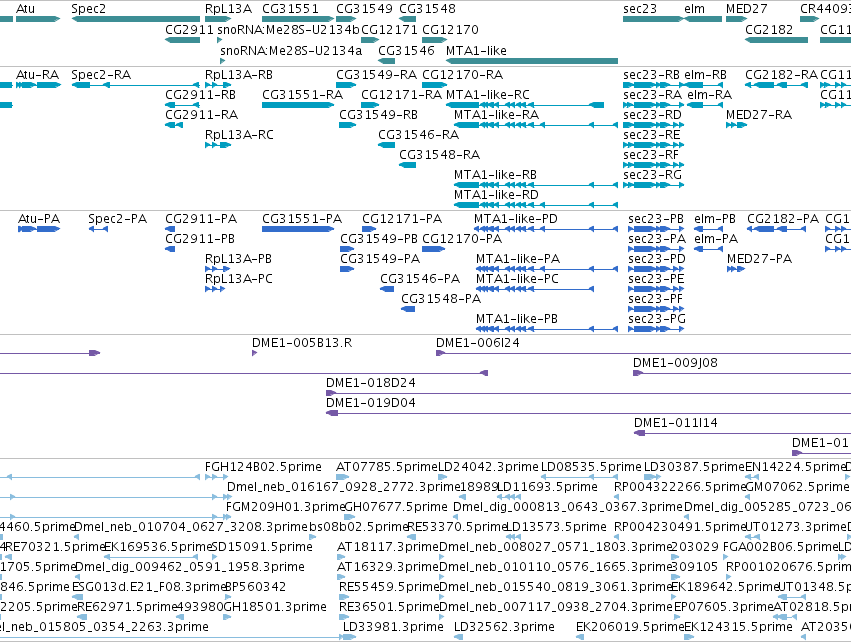This screenshot has width=851, height=642.
Task: Click transcript CG31548-RA label
Action: [x=440, y=155]
